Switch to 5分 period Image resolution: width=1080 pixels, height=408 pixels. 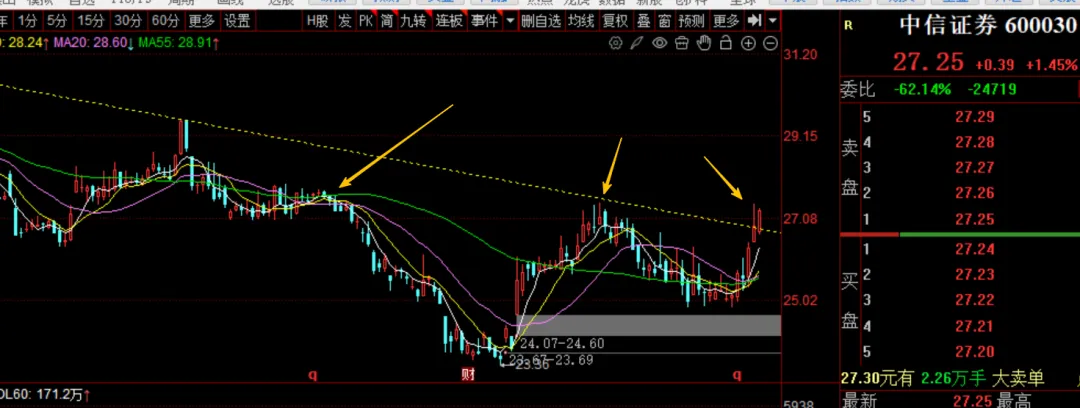[58, 21]
